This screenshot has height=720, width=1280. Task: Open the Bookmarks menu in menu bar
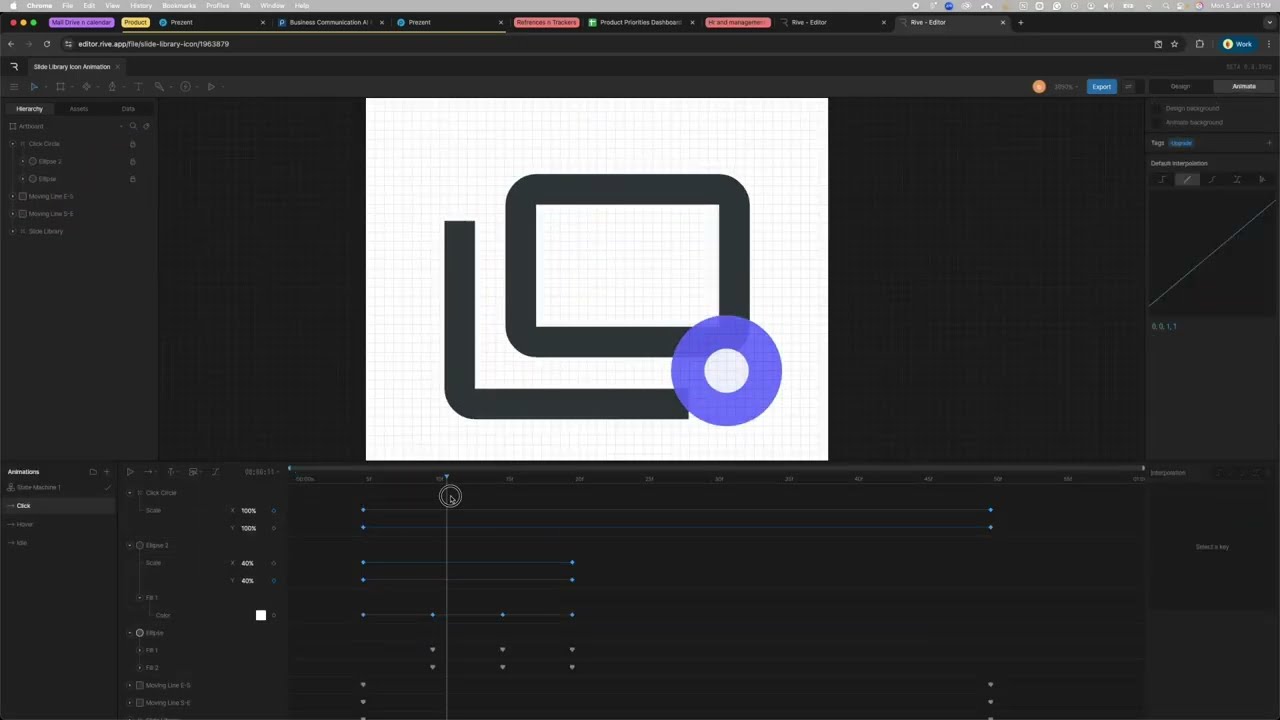[179, 6]
